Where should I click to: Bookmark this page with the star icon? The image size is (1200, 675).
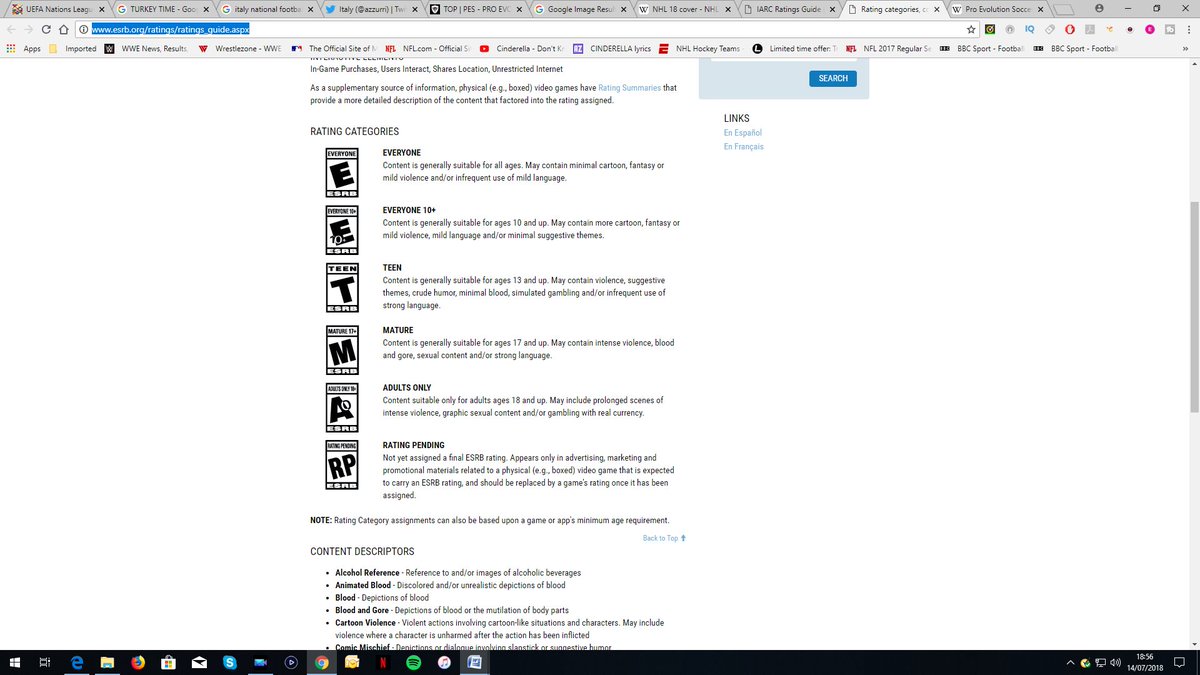971,30
